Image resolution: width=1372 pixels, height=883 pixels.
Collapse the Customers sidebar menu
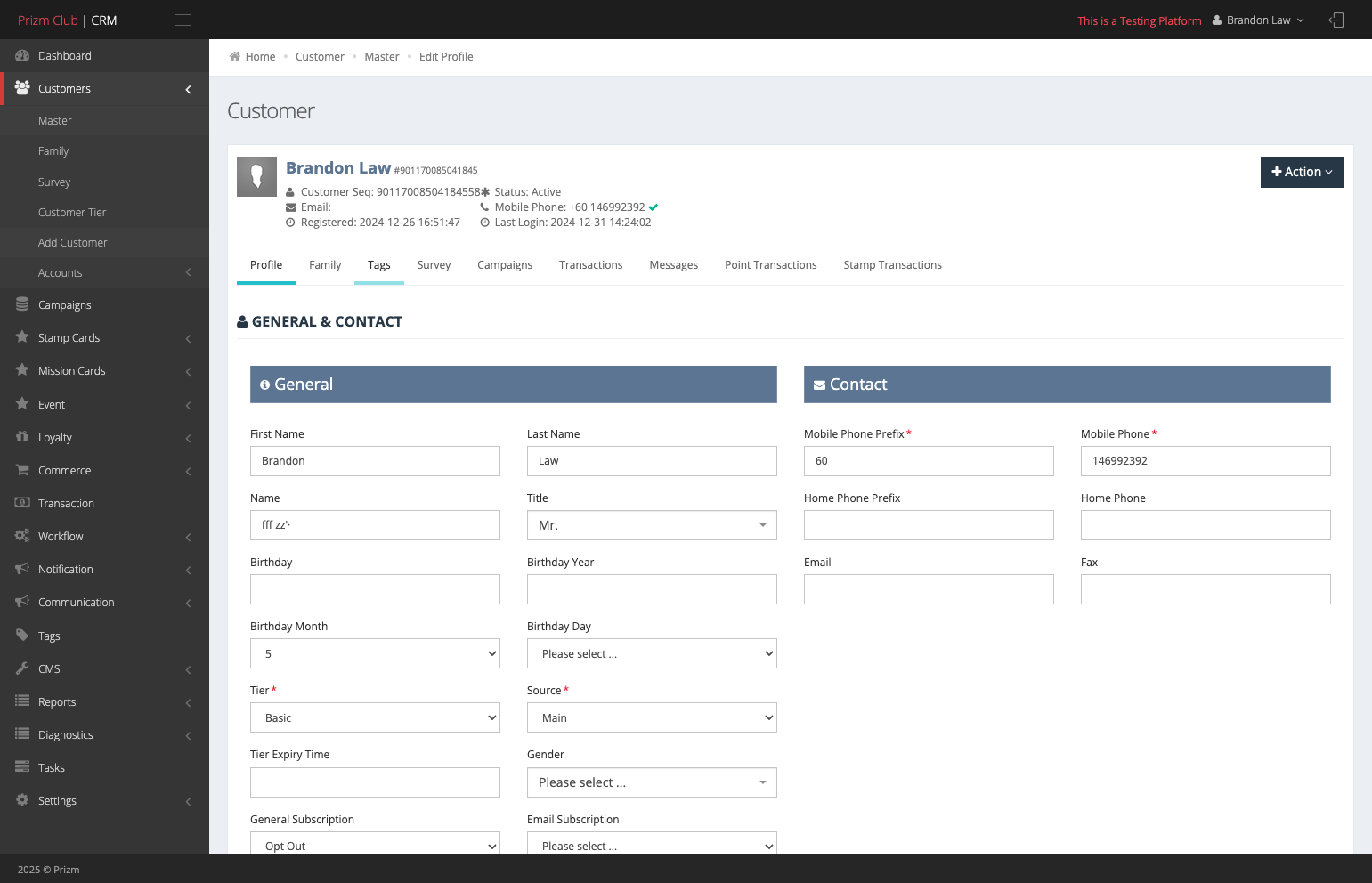[x=188, y=89]
